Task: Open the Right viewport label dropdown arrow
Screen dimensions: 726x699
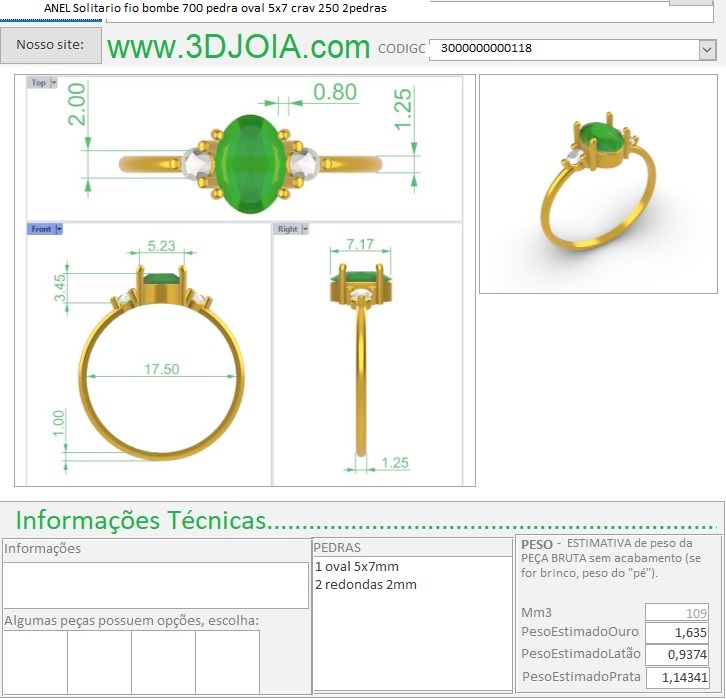Action: pos(306,229)
